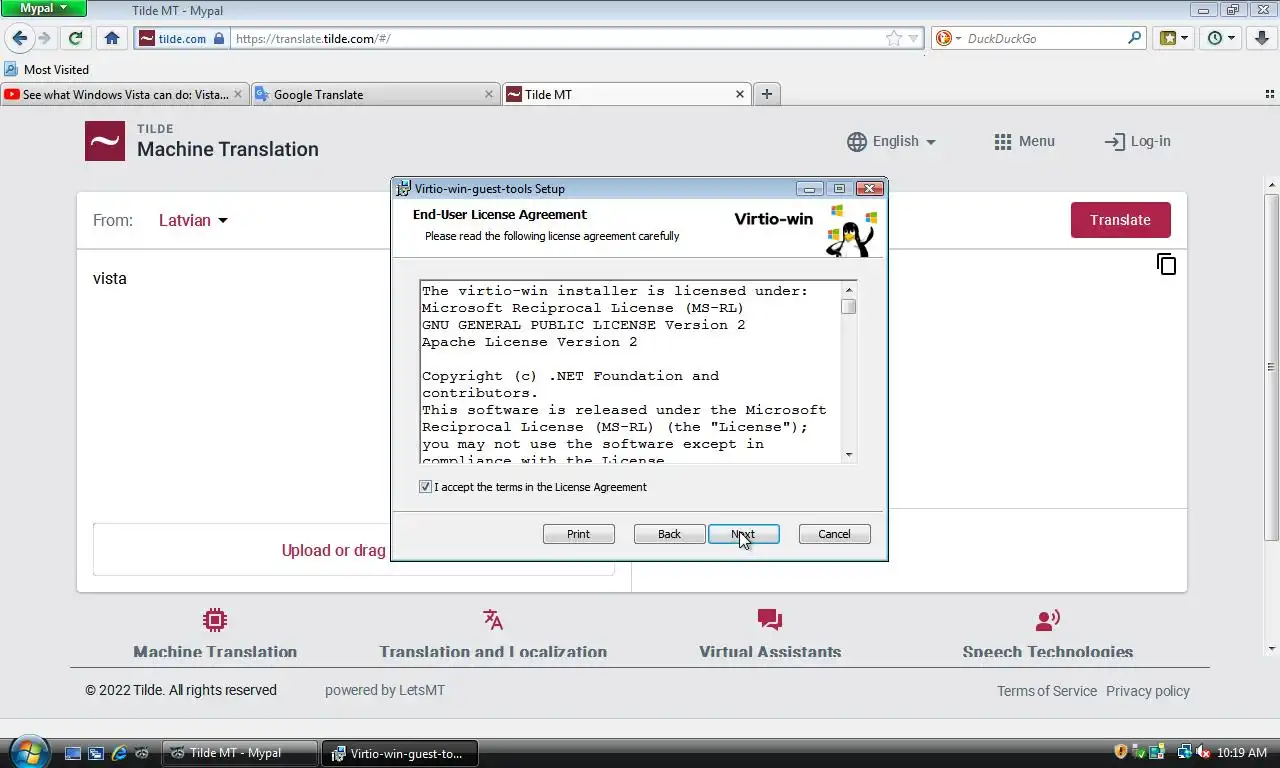
Task: Open the bookmarks menu toolbar button
Action: click(x=1174, y=38)
